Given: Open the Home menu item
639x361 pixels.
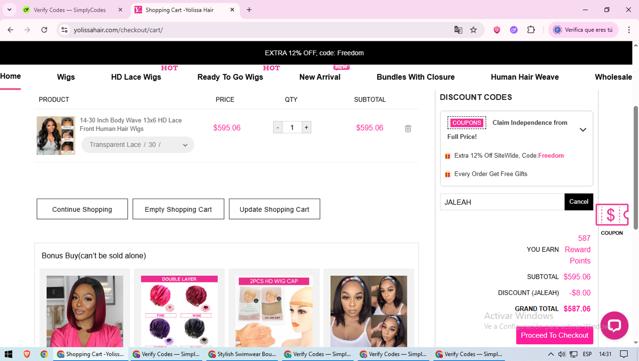Looking at the screenshot, I should (10, 76).
